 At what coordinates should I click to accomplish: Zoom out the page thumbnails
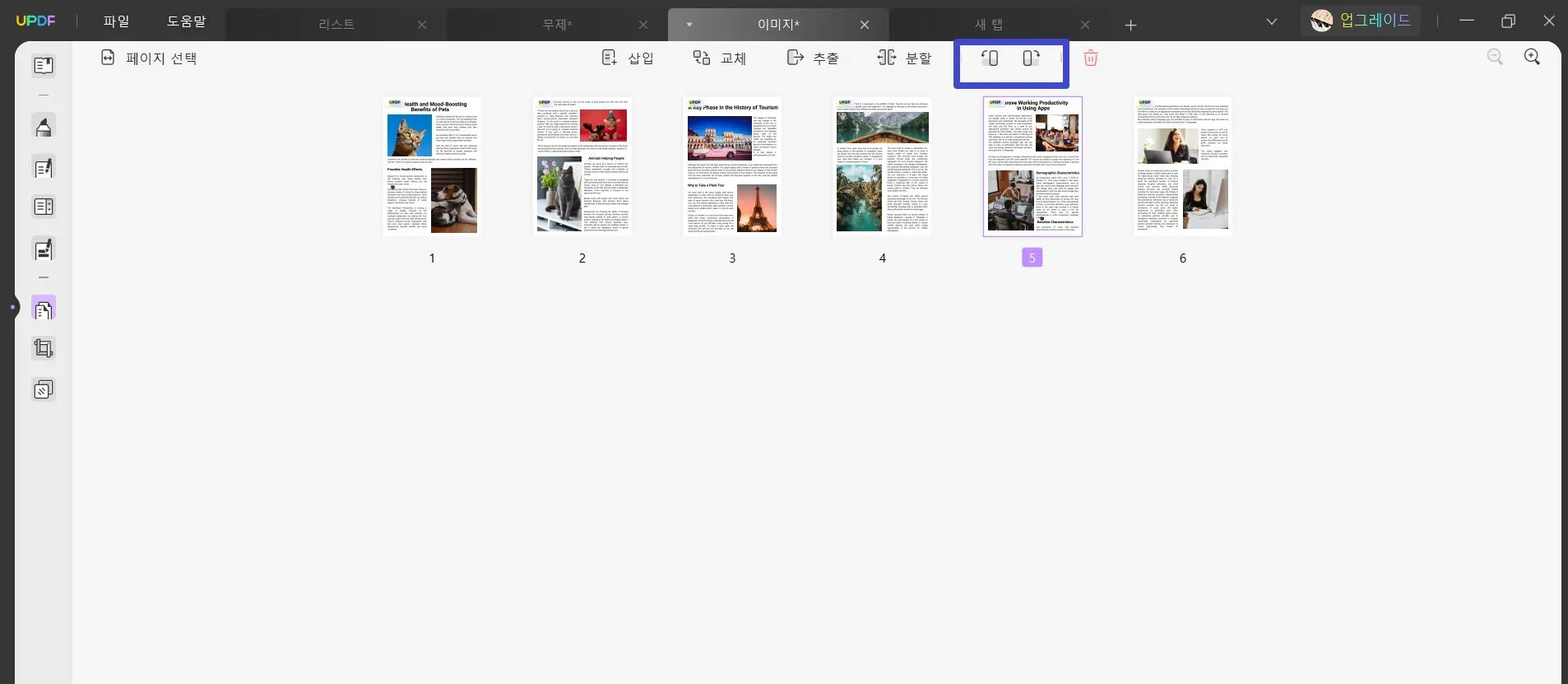tap(1495, 57)
